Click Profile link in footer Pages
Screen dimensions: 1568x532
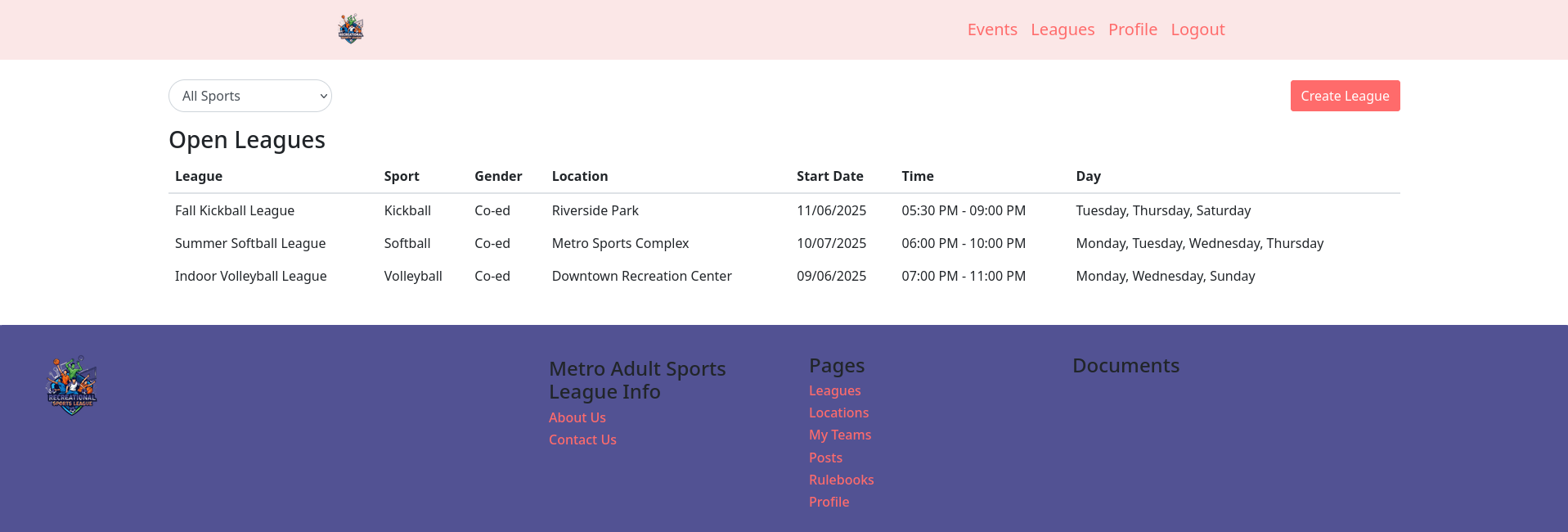[x=829, y=502]
